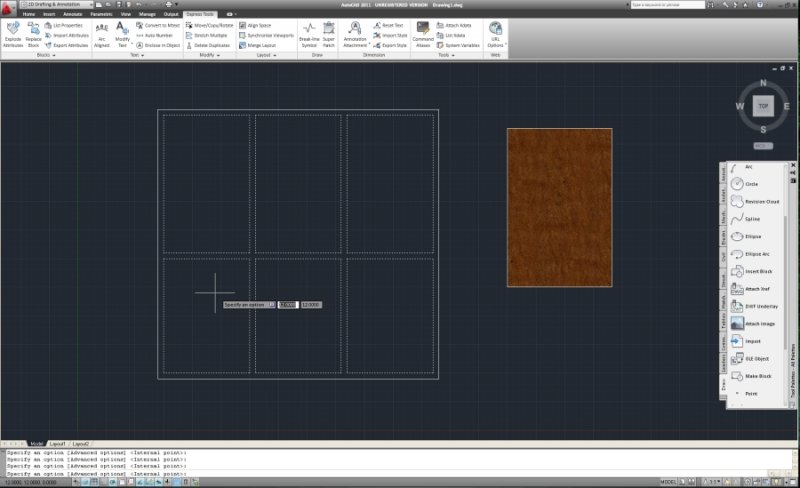800x488 pixels.
Task: Pick Insert Block from the tool palette
Action: (752, 272)
